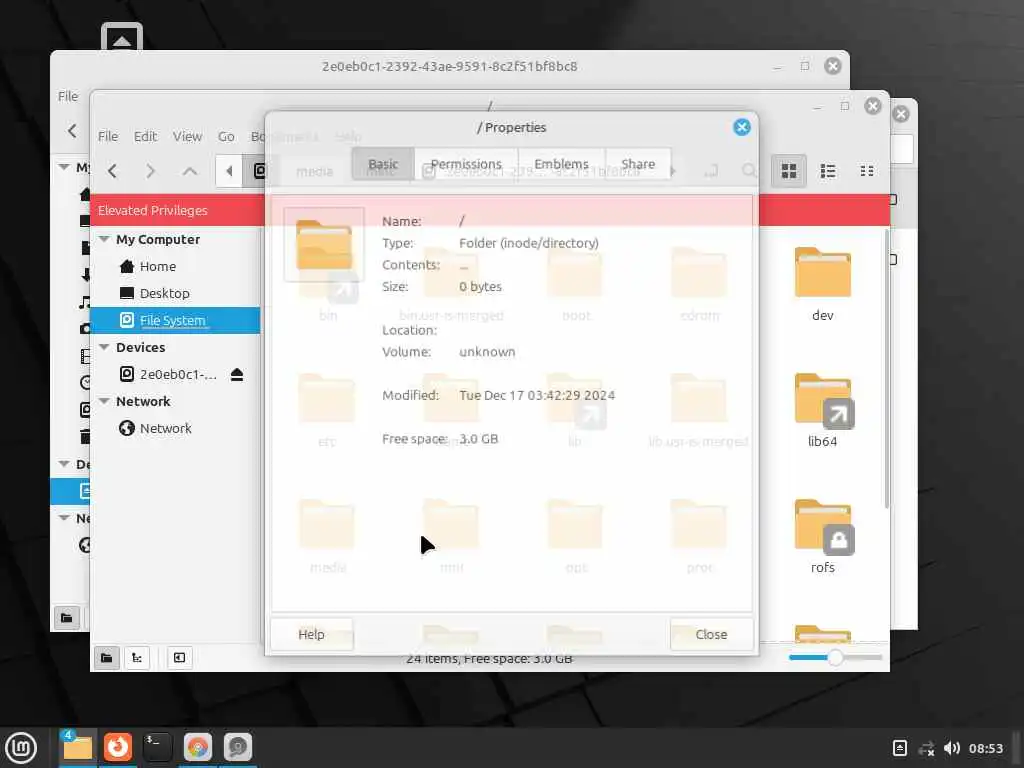
Task: Open removable drives tray icon
Action: pos(899,748)
